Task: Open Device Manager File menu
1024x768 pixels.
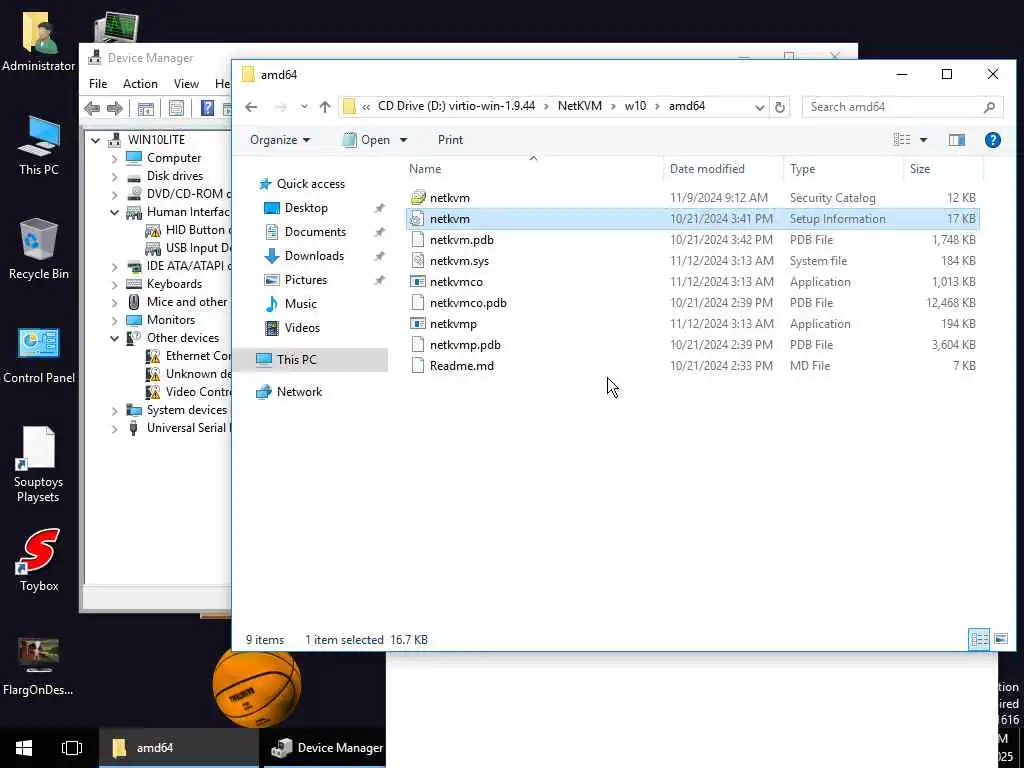Action: click(x=98, y=84)
